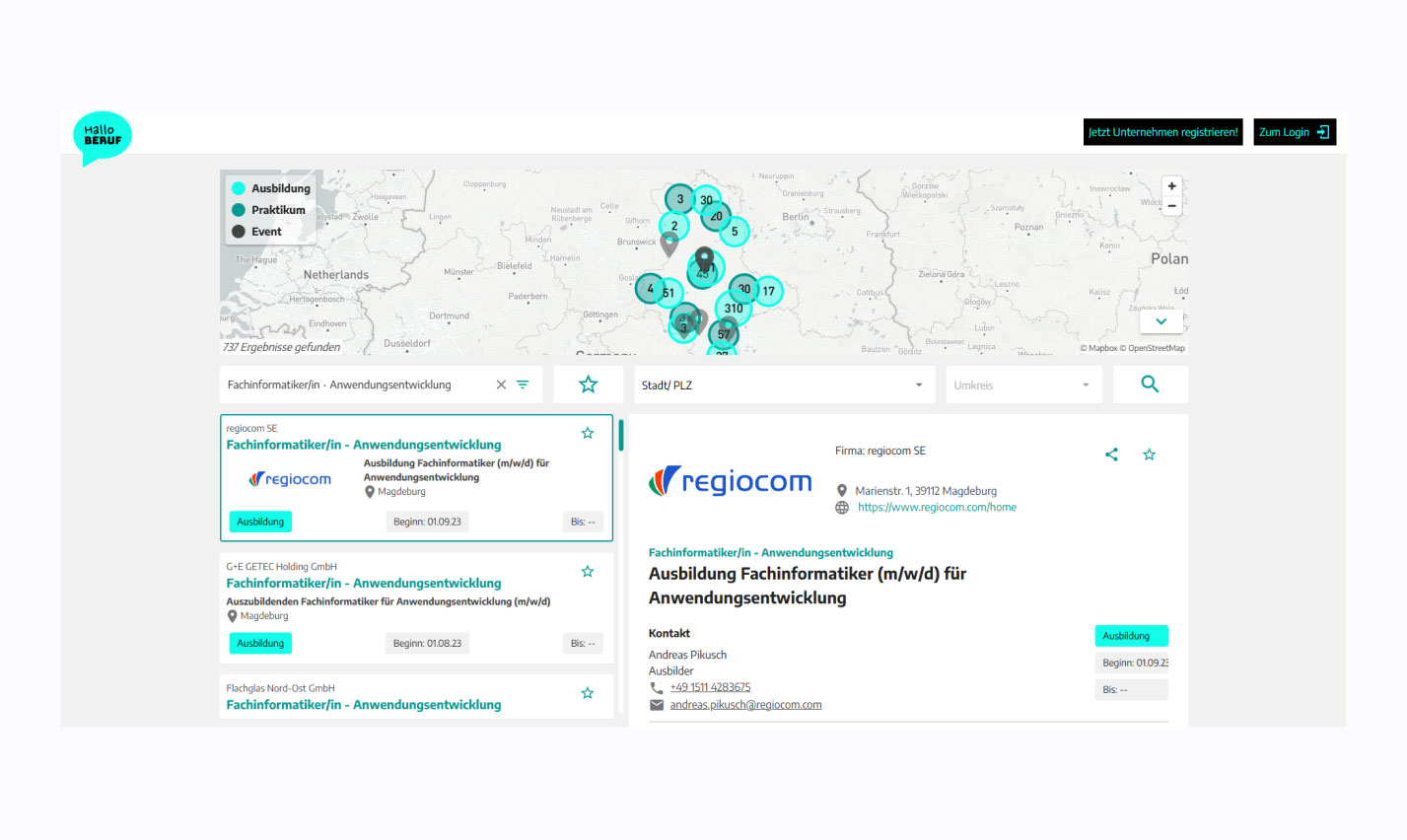Click map pin icon beside Marienstr. address
1407x840 pixels.
(x=842, y=490)
